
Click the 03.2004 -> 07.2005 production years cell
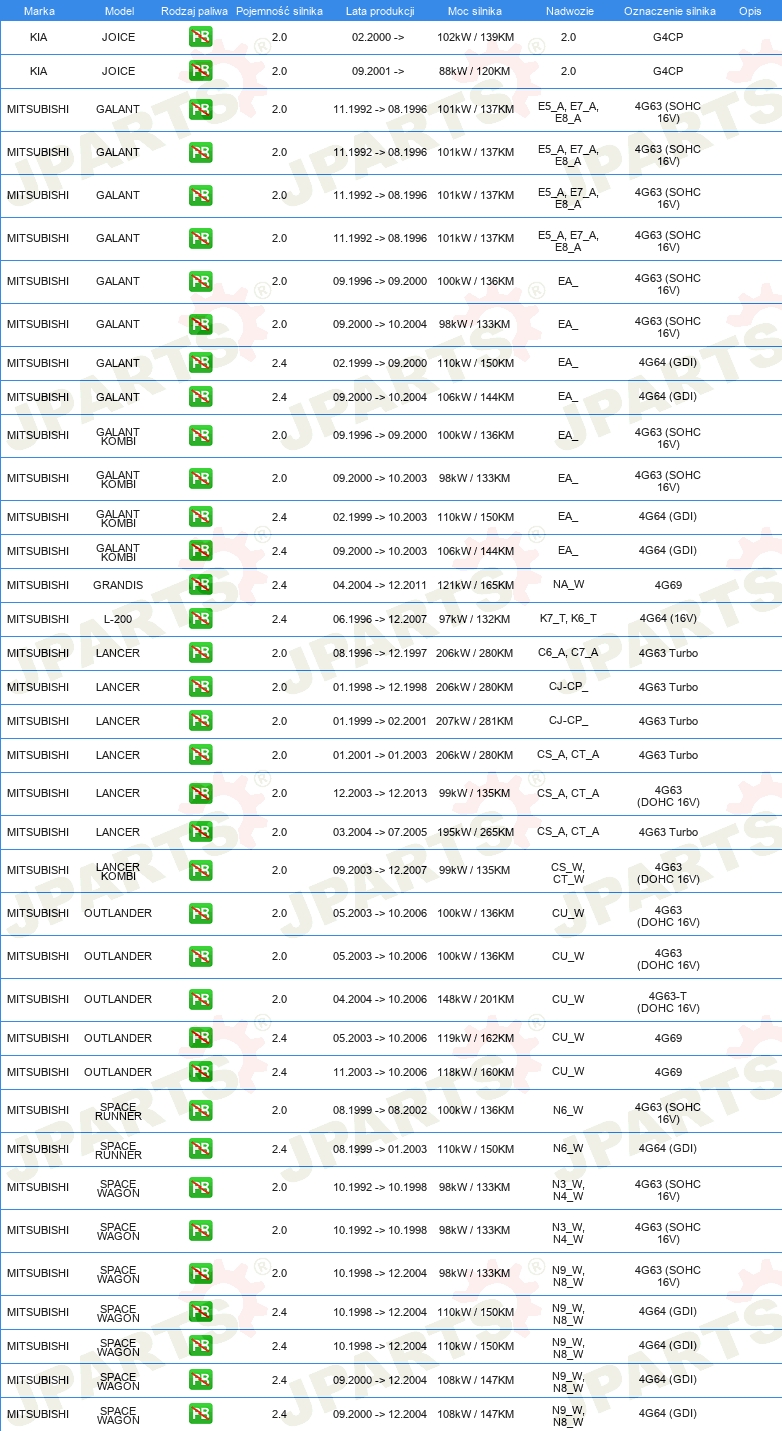380,832
